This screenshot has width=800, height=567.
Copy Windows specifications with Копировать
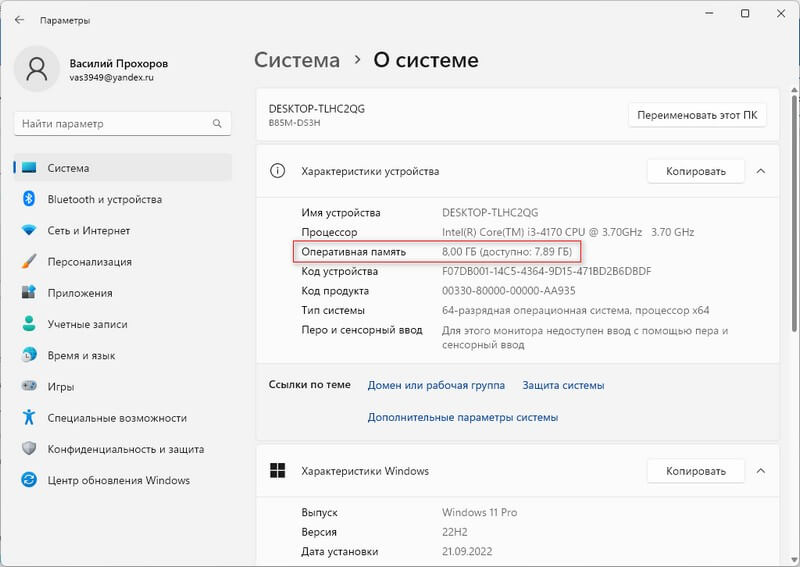tap(695, 471)
